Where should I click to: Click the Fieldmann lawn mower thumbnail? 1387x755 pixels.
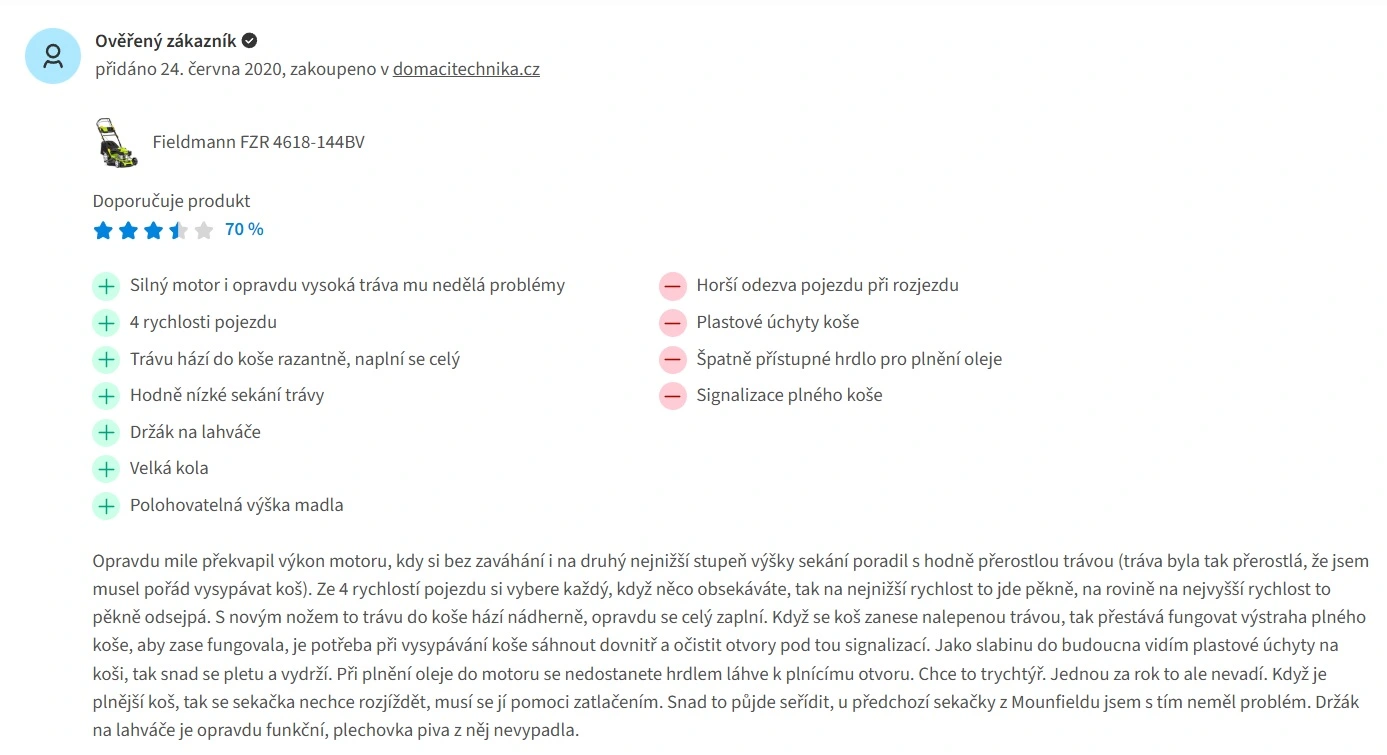pyautogui.click(x=117, y=142)
